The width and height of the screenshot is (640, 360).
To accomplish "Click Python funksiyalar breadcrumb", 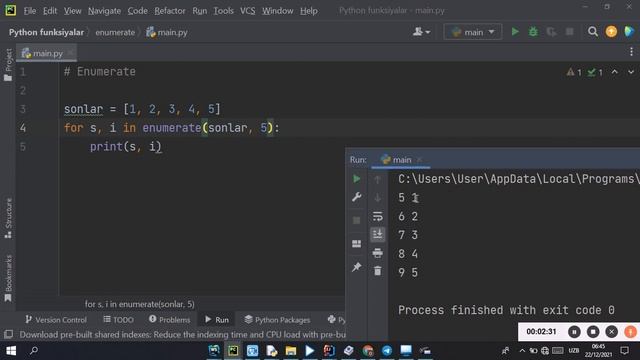I will tap(46, 32).
